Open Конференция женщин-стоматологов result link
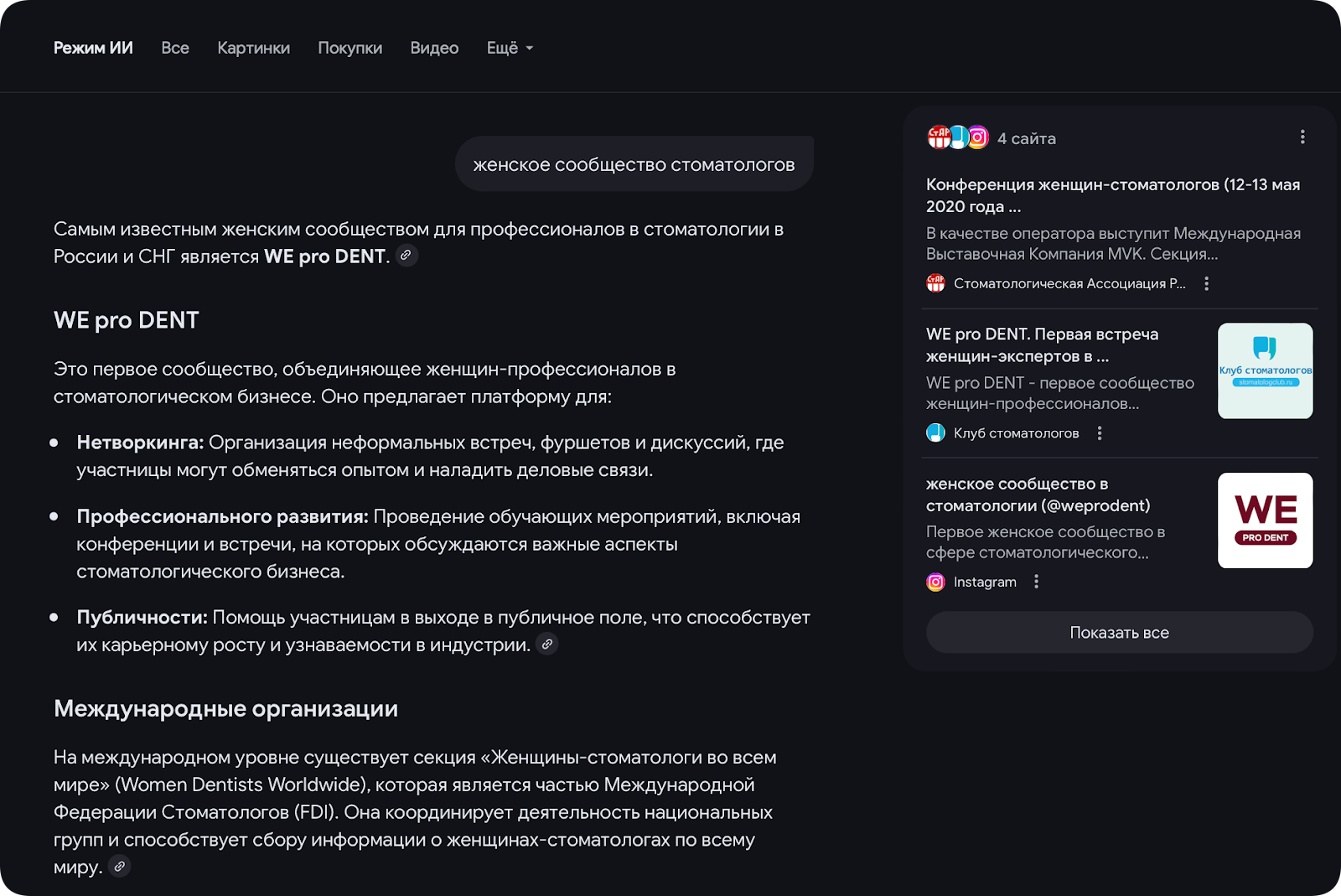The image size is (1341, 896). click(1112, 195)
